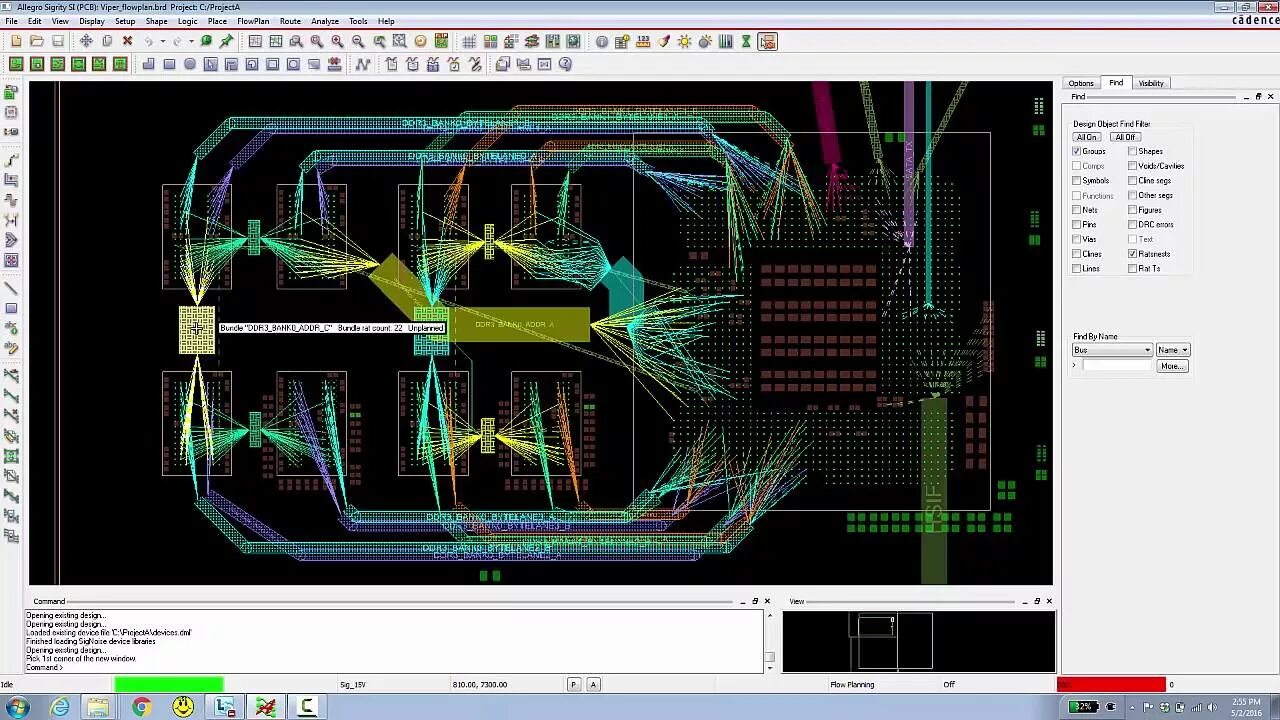Click the Undo arrow icon
Screen dimensions: 1280x720
[x=148, y=41]
